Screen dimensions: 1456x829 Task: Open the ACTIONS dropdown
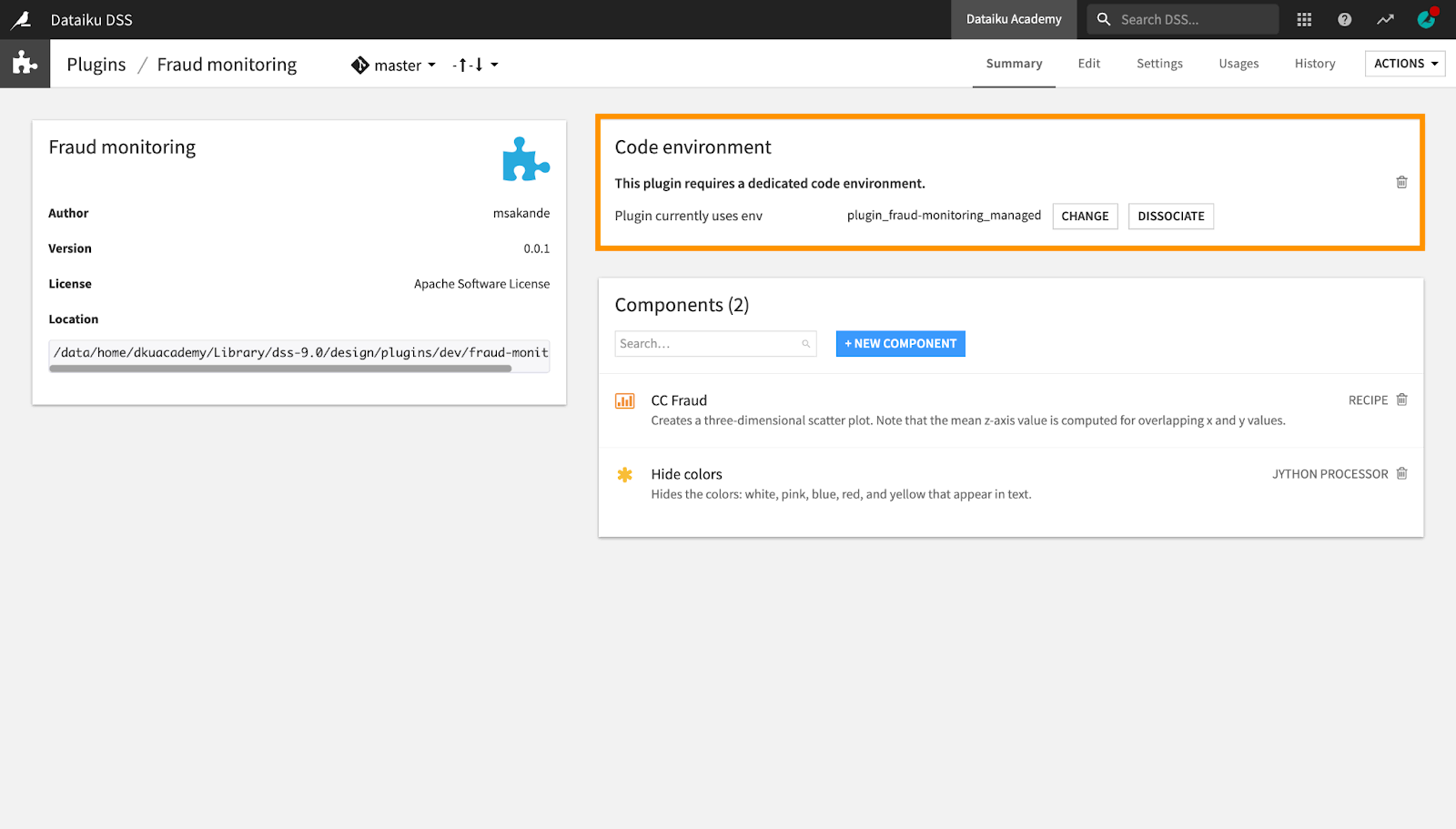pos(1405,63)
